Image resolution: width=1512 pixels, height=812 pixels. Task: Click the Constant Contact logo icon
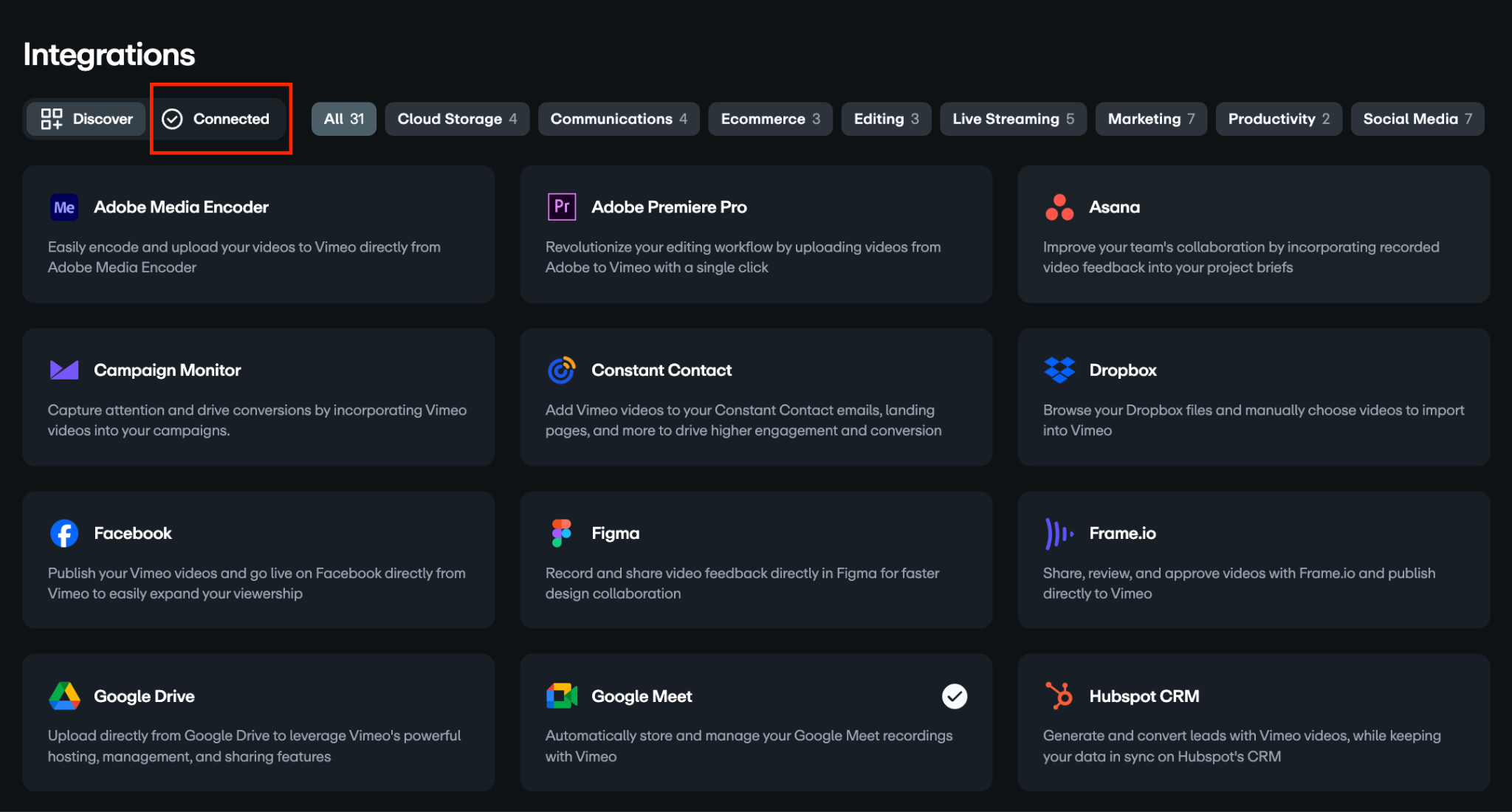tap(561, 370)
